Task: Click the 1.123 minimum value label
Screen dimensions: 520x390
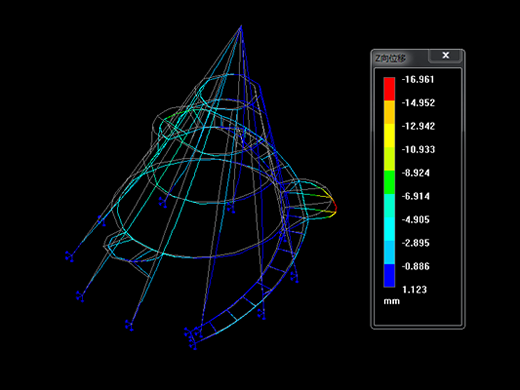Action: (414, 289)
